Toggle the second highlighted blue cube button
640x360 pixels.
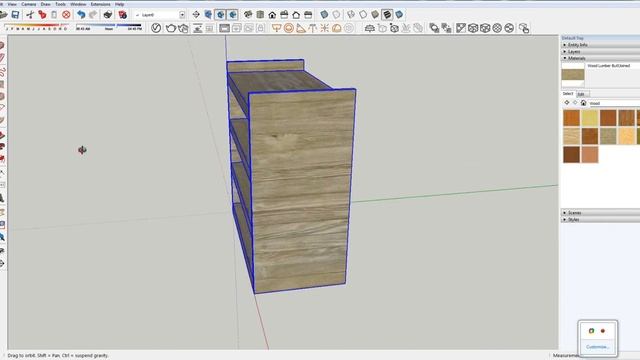pos(233,15)
